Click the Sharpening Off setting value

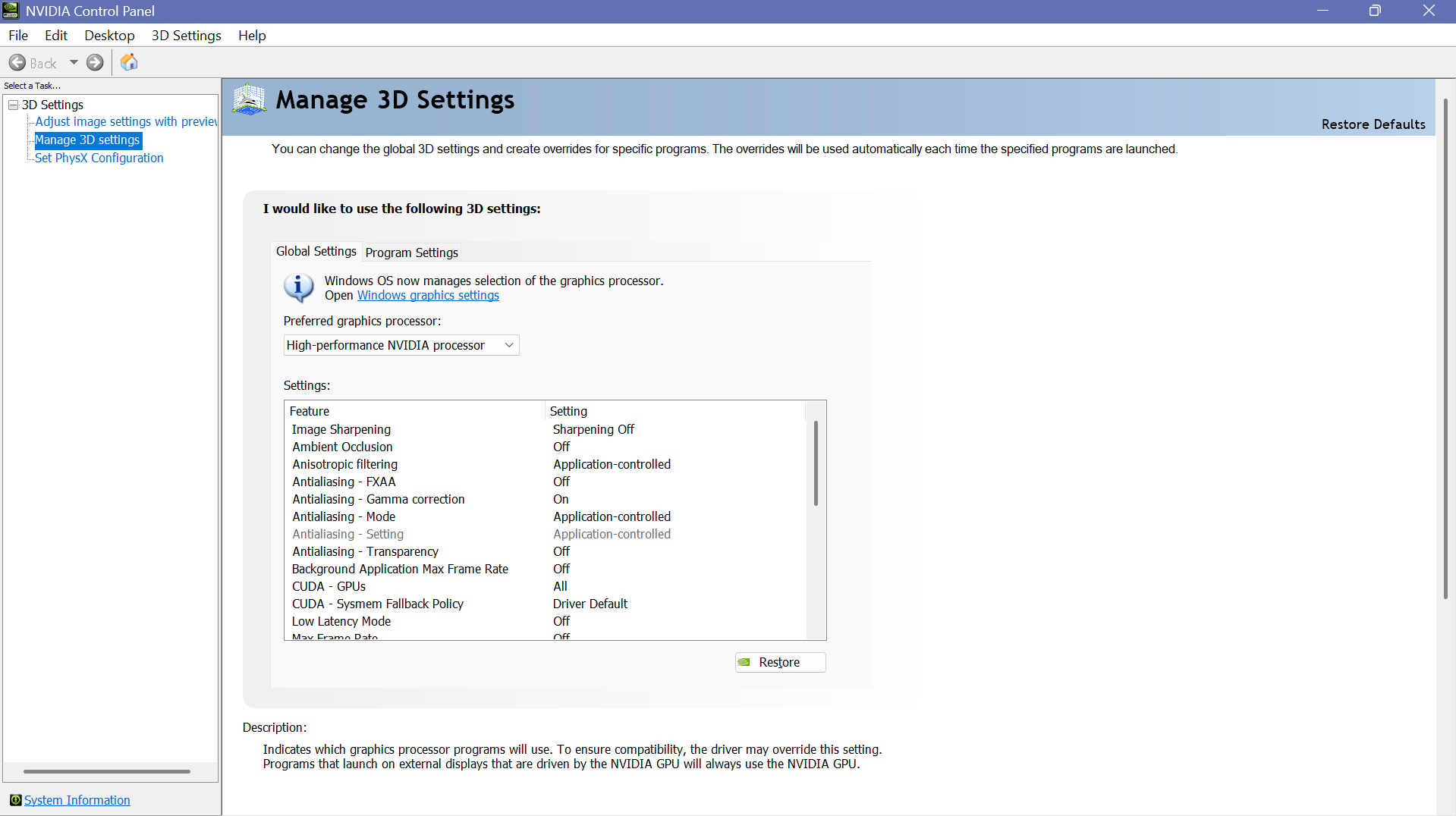click(x=593, y=429)
